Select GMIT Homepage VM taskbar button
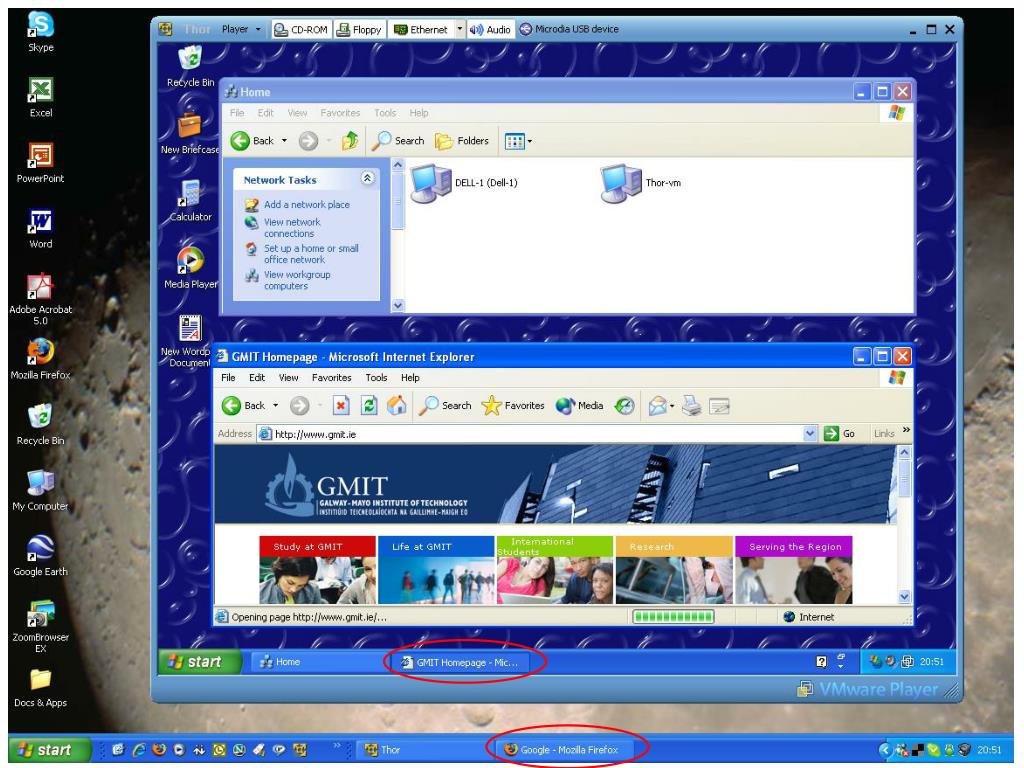 click(462, 662)
